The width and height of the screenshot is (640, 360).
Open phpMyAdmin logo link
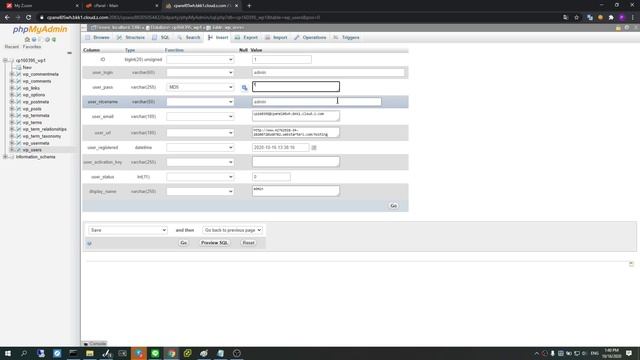pyautogui.click(x=40, y=29)
